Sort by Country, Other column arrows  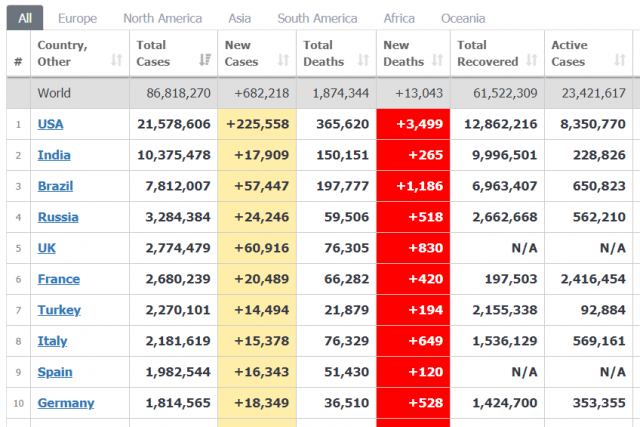tap(117, 60)
